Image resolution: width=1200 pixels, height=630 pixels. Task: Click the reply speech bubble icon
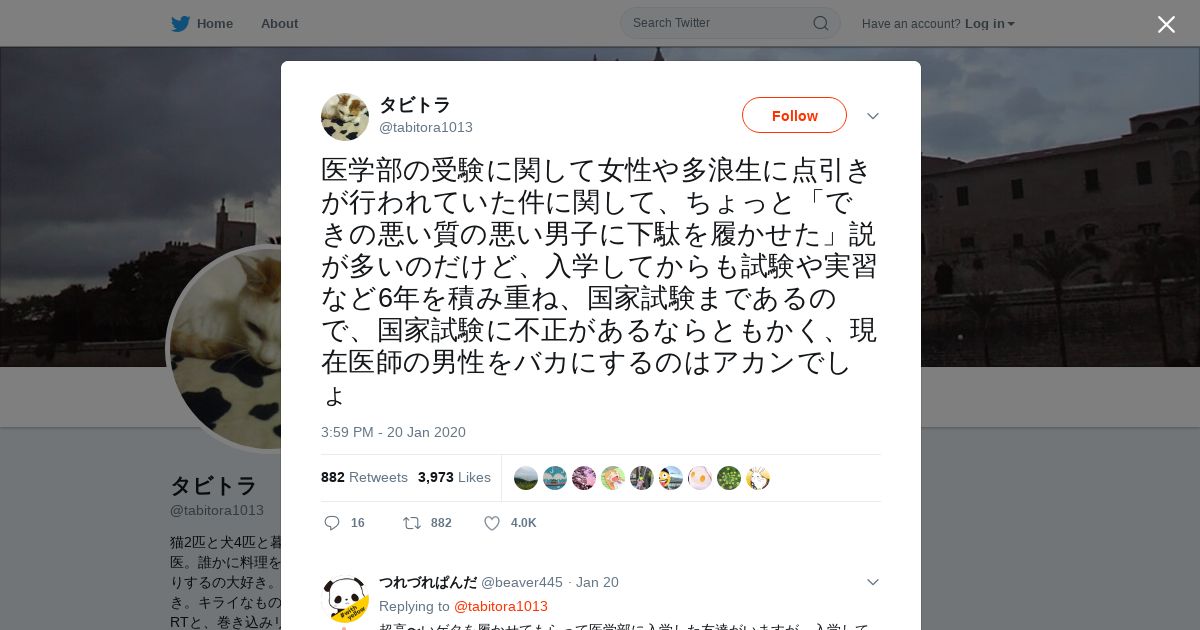pos(332,523)
